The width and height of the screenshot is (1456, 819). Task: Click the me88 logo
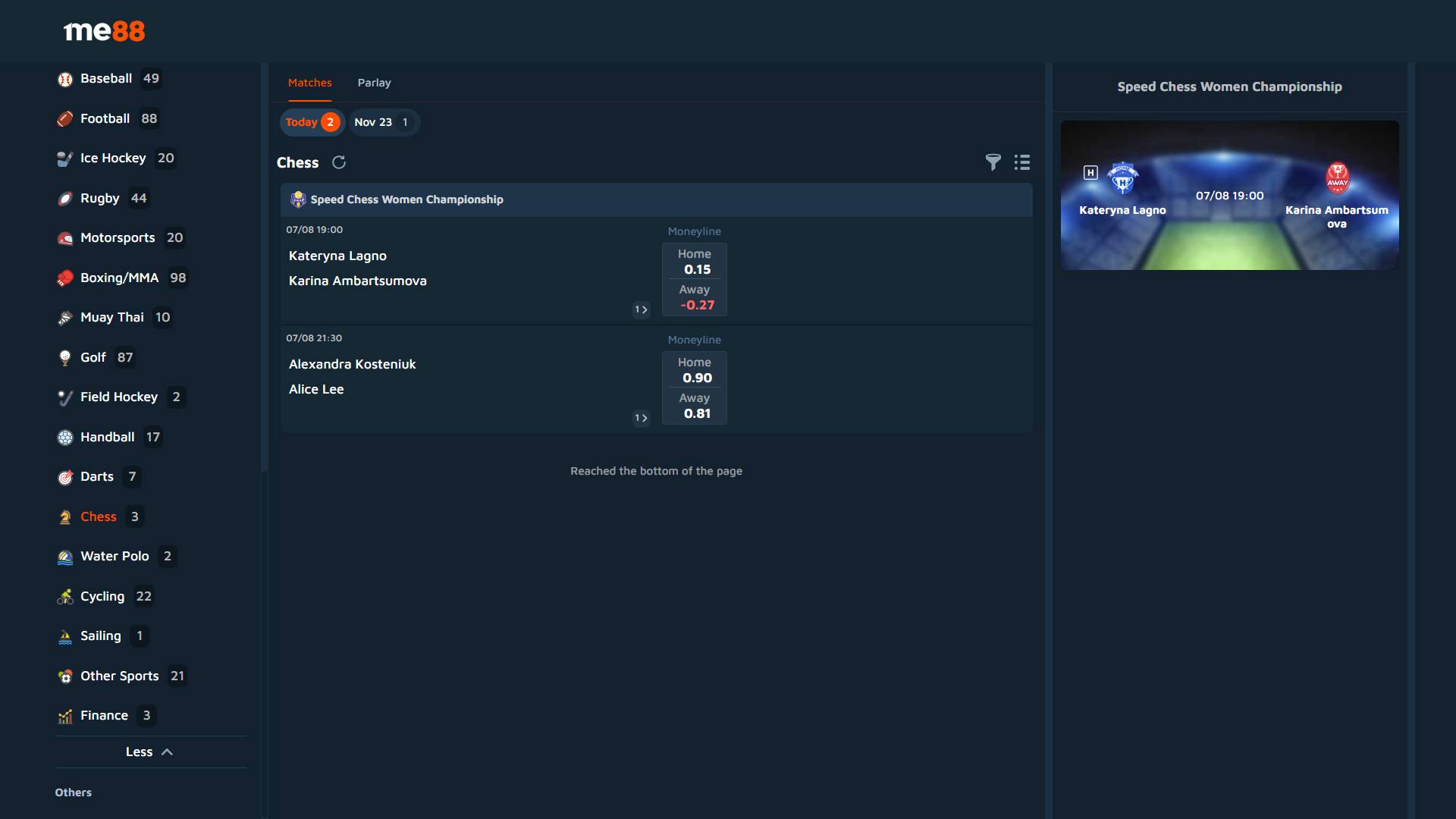pyautogui.click(x=104, y=31)
